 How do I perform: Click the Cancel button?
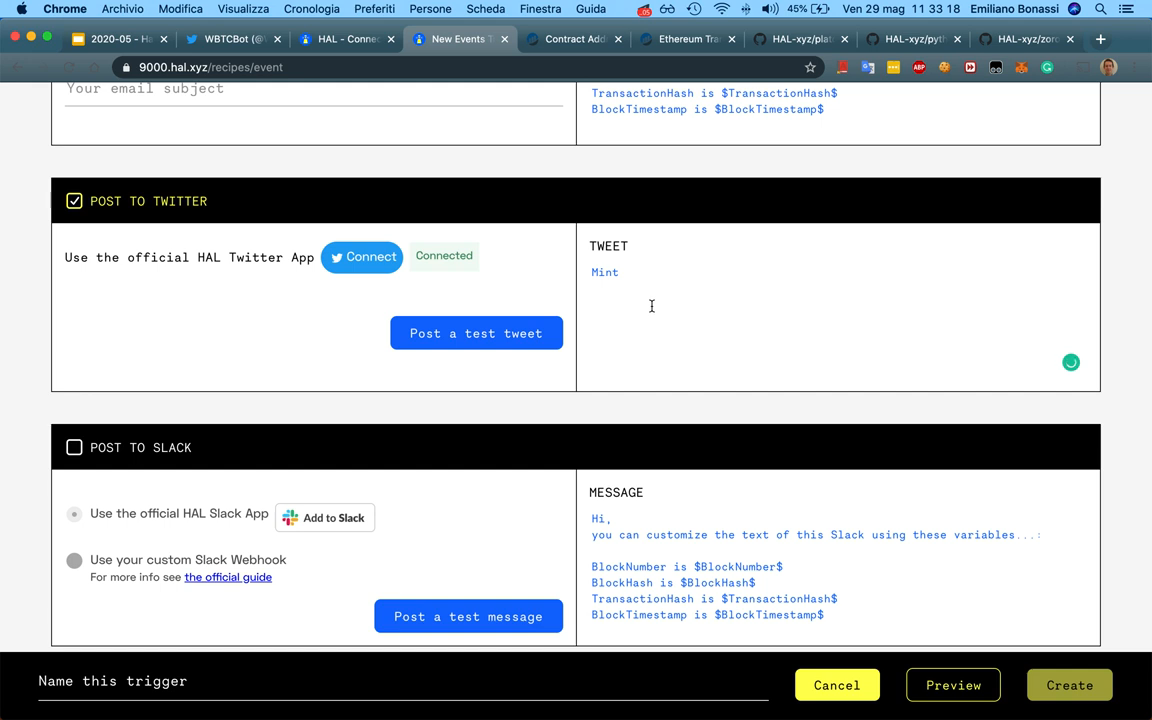point(837,685)
